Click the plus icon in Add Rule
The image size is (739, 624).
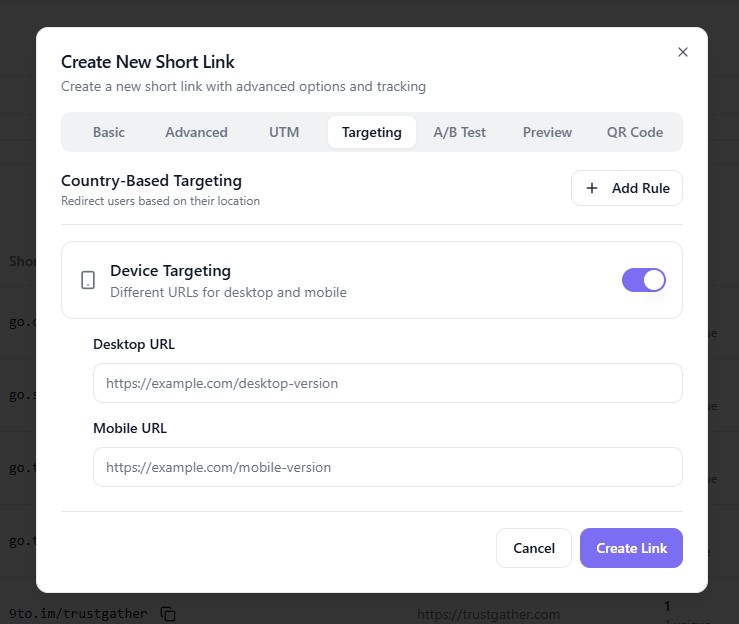tap(592, 188)
